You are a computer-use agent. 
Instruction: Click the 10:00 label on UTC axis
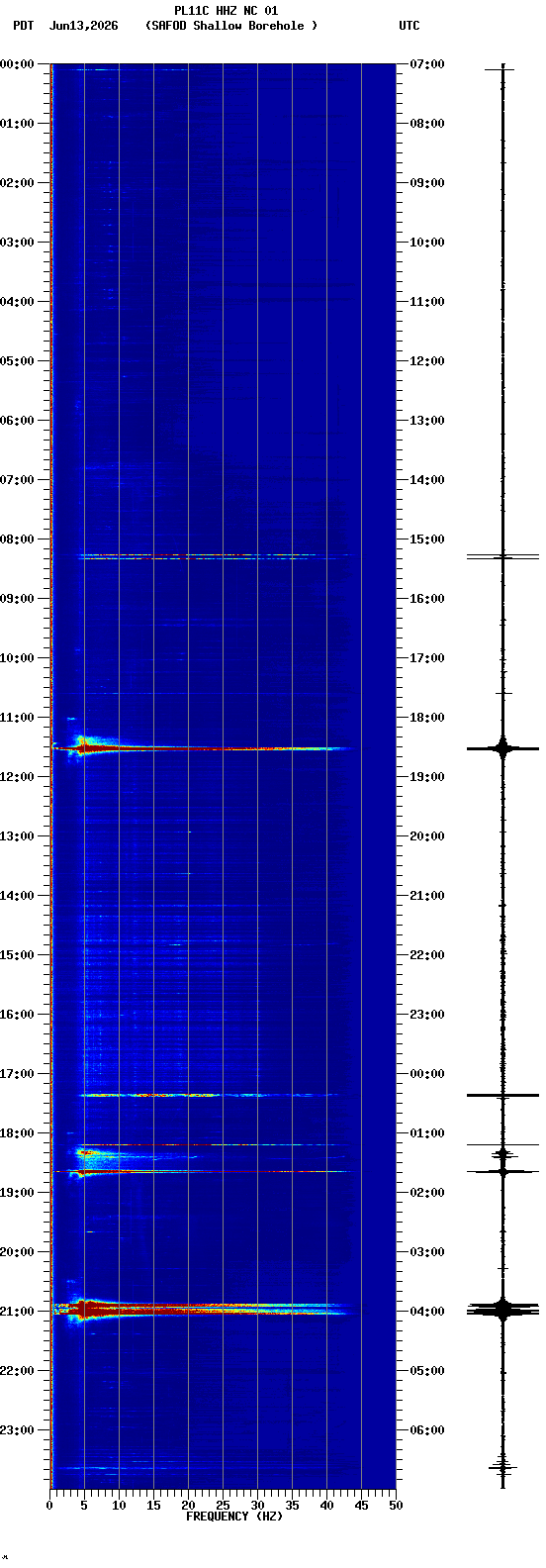tap(426, 243)
